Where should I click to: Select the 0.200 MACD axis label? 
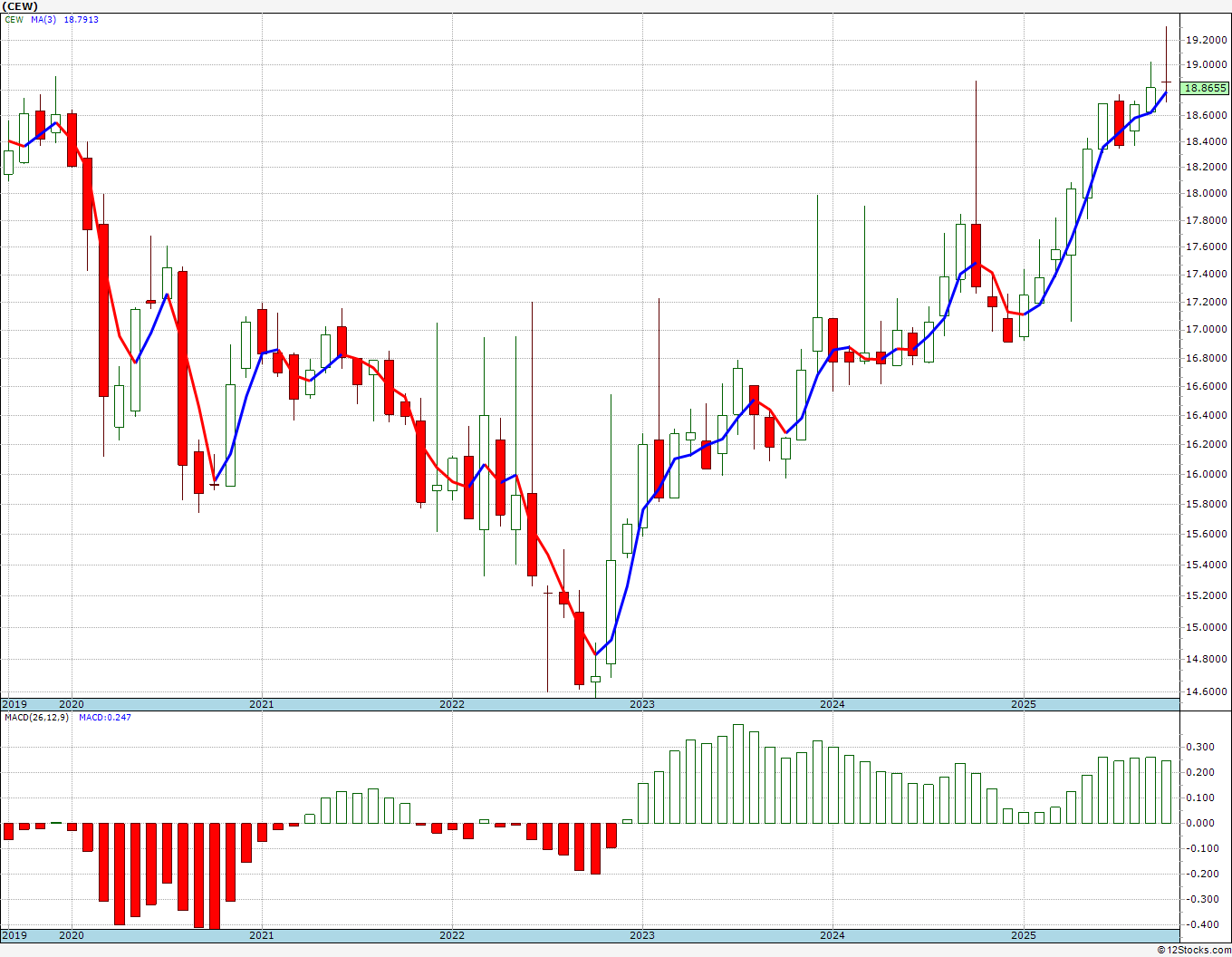(1201, 772)
